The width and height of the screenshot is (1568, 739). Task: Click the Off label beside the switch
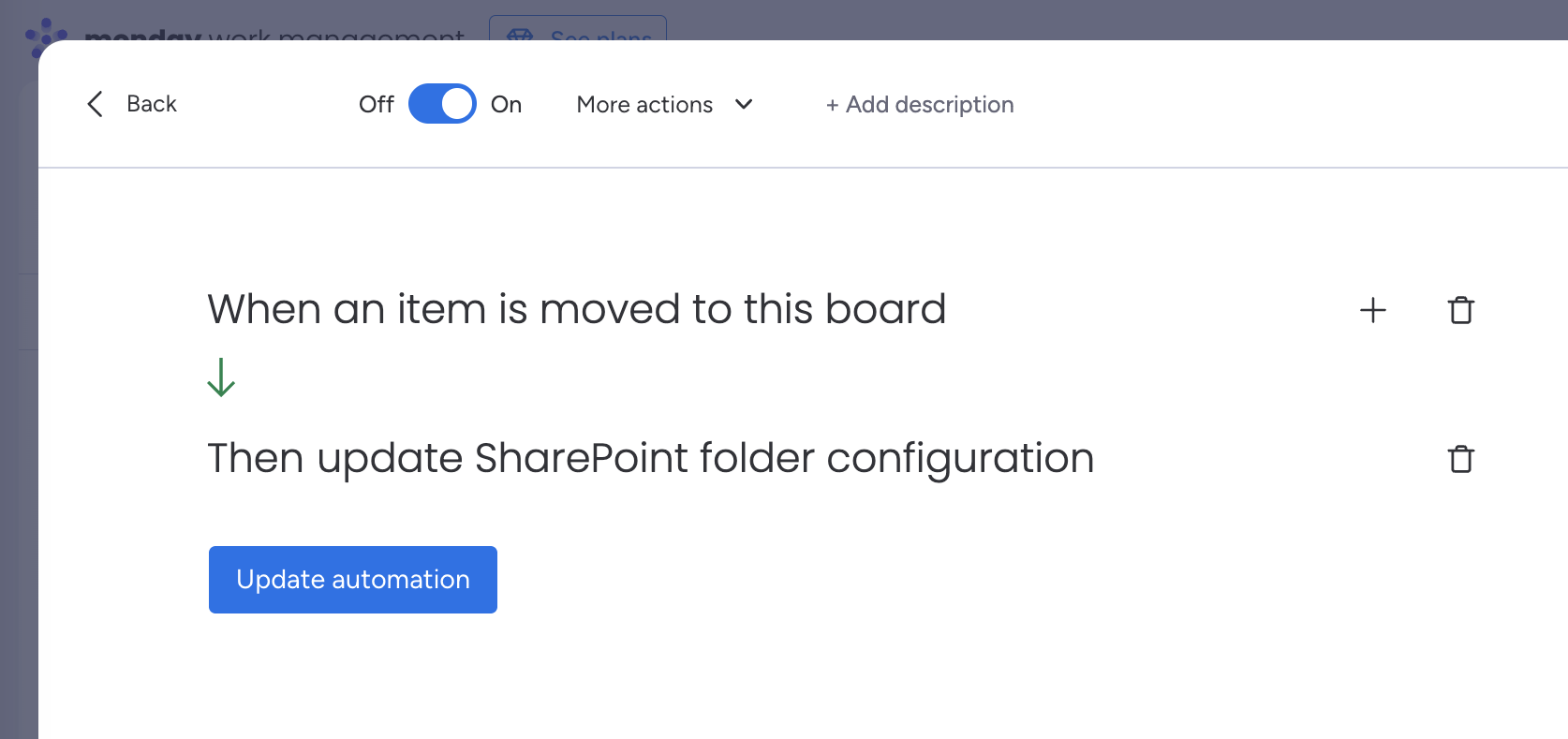click(376, 105)
